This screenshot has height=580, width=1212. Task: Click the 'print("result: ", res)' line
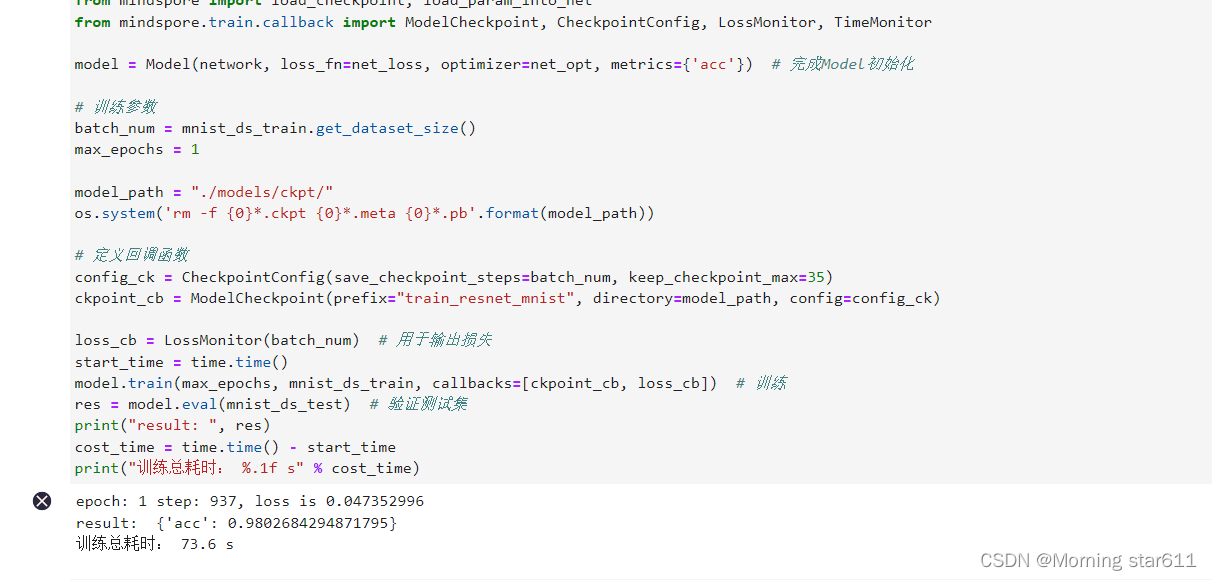(173, 425)
